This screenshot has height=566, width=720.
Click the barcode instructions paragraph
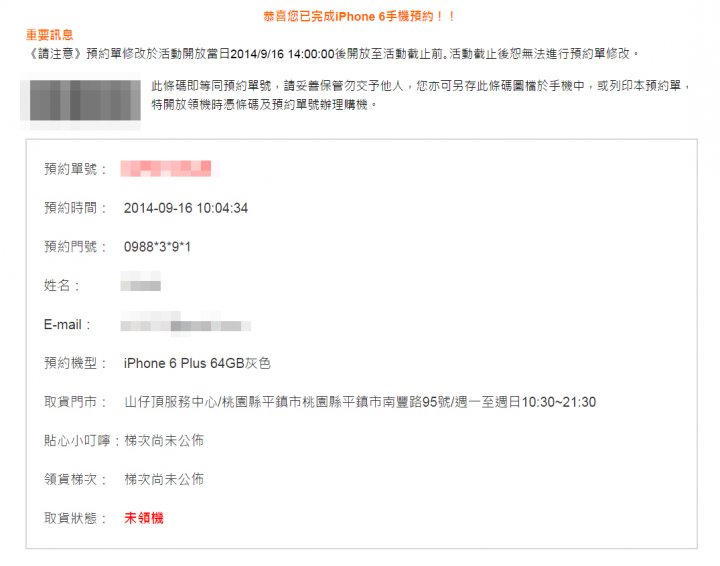click(x=421, y=95)
